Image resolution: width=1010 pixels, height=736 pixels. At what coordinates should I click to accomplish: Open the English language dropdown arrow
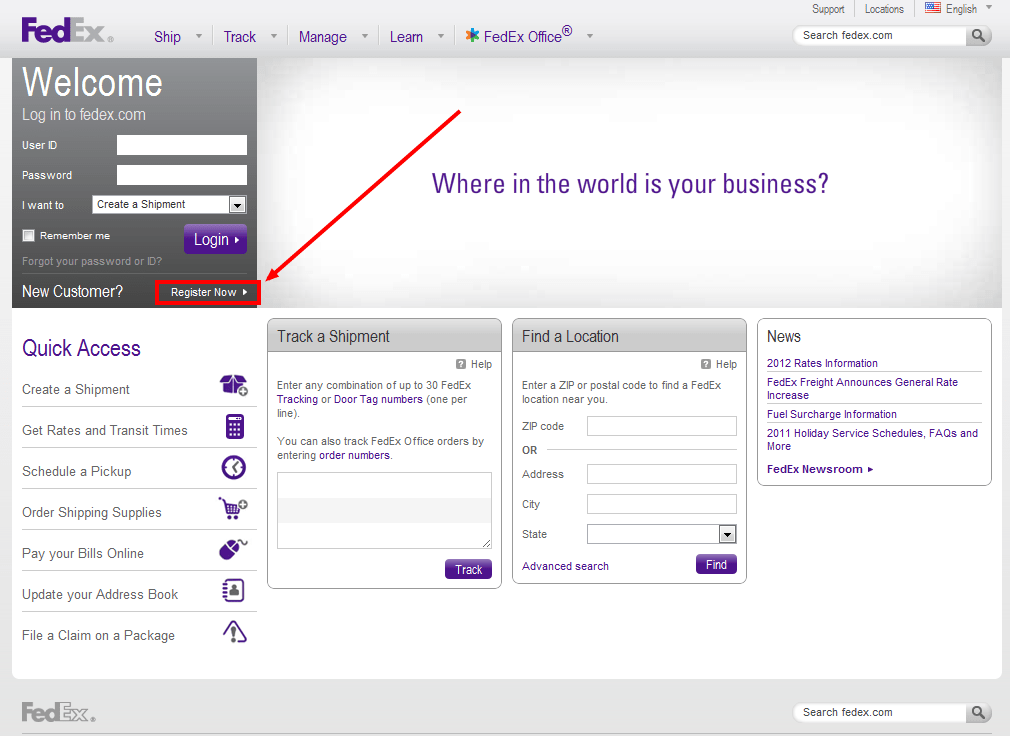pos(989,8)
